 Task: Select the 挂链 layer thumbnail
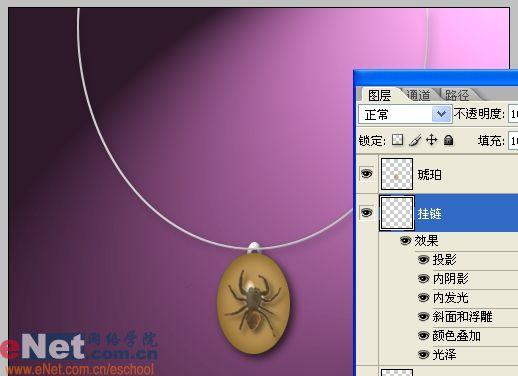(397, 213)
